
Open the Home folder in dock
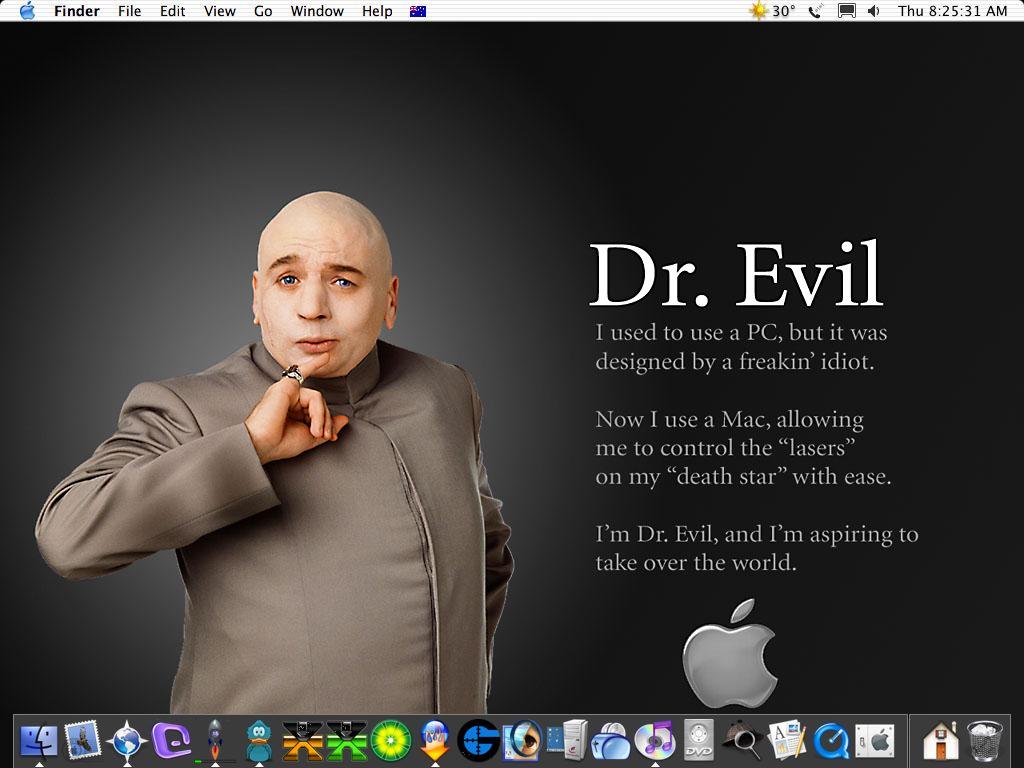pos(941,741)
